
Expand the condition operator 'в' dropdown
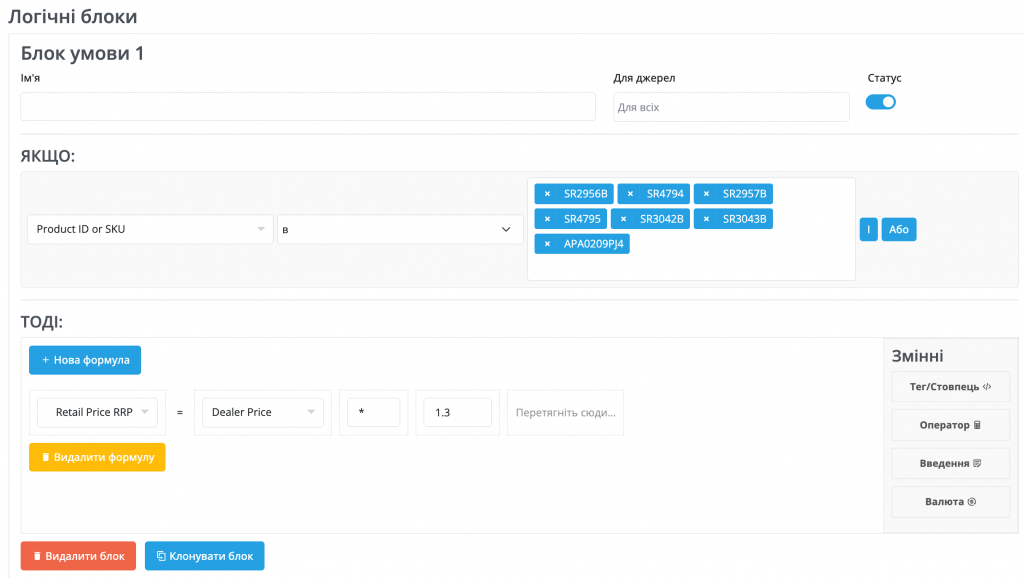[400, 229]
